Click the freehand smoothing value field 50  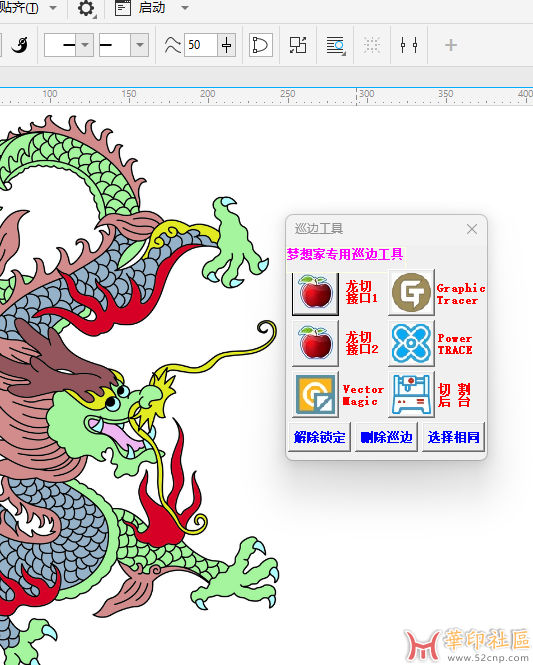coord(201,45)
